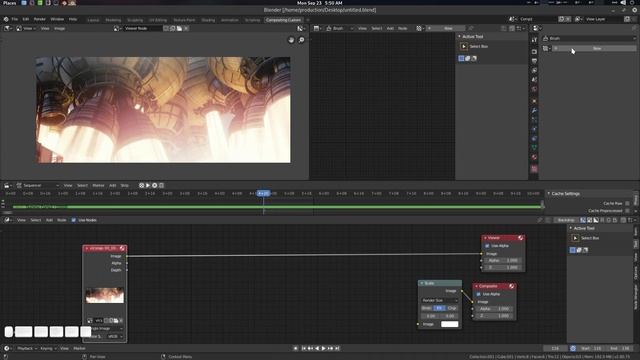Viewport: 640px width, 360px height.
Task: Open the Viewer Node image field
Action: tap(143, 29)
